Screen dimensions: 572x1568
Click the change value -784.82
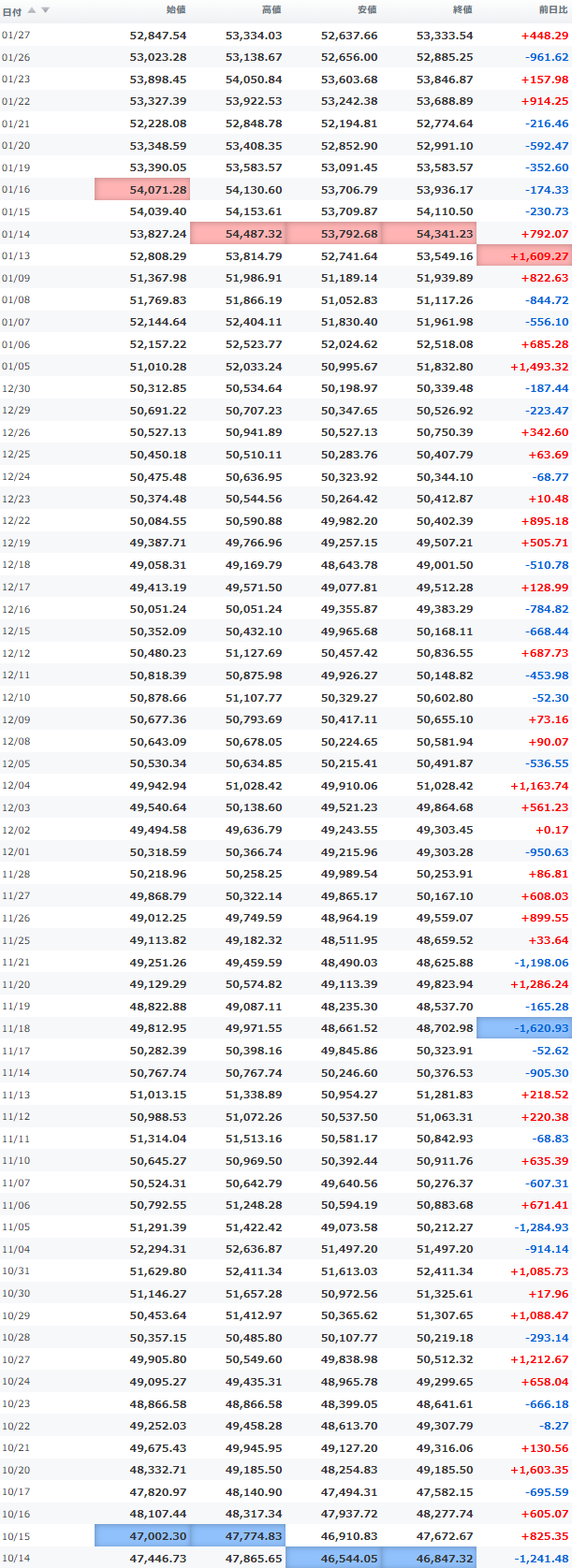[x=547, y=609]
